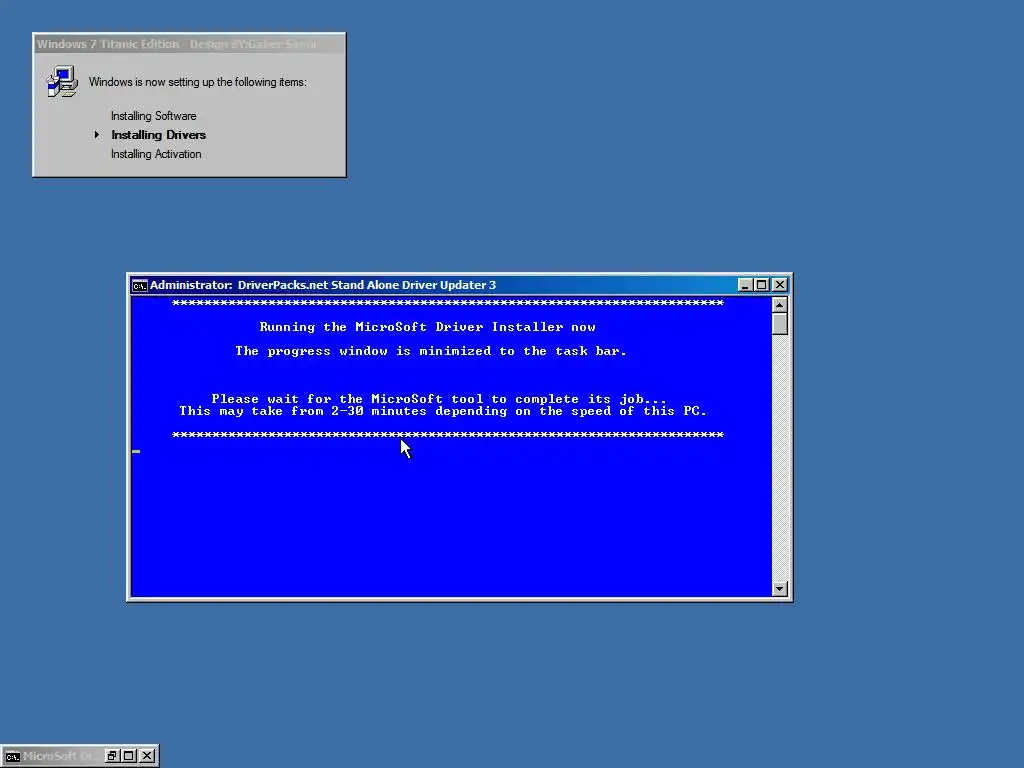
Task: Close the DriverPacks.net Driver Updater window
Action: [x=780, y=285]
